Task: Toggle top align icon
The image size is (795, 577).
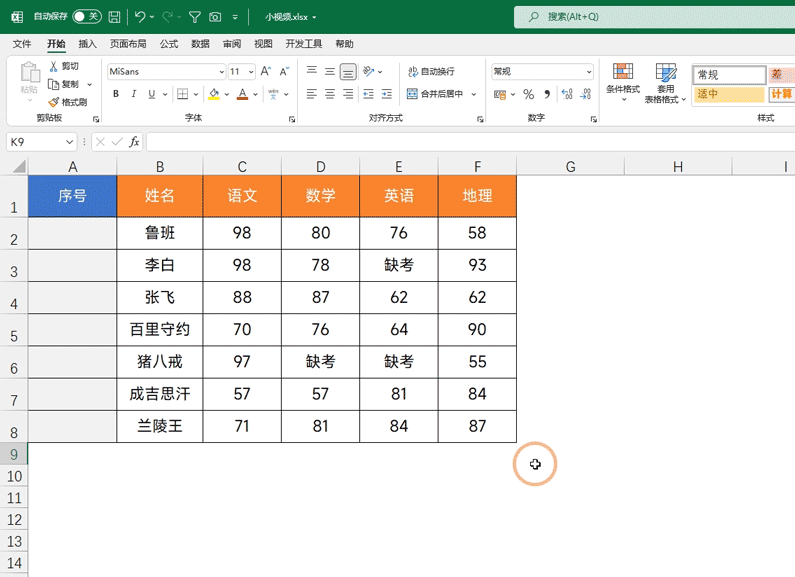Action: point(312,71)
